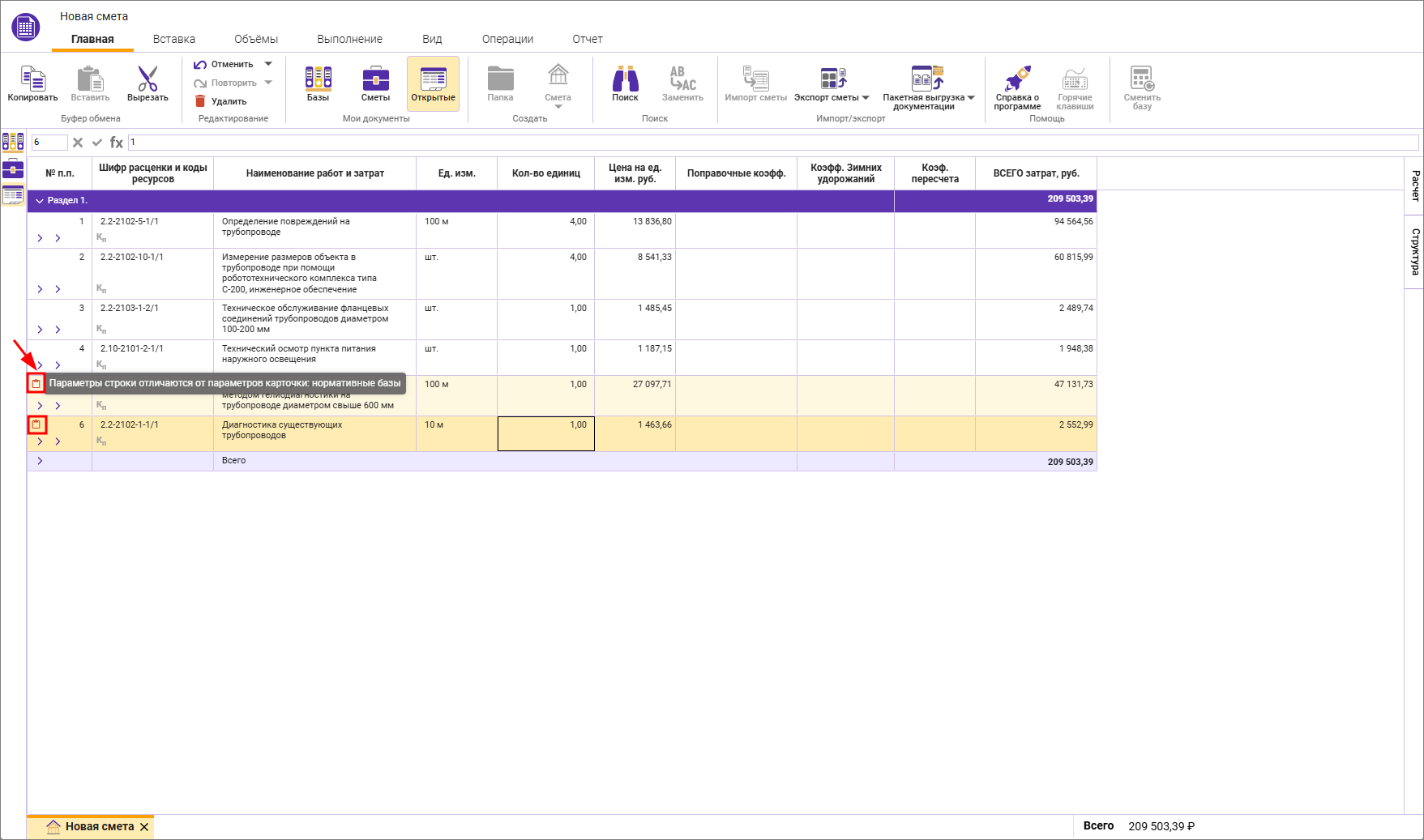
Task: Confirm formula with the checkmark icon
Action: (97, 143)
